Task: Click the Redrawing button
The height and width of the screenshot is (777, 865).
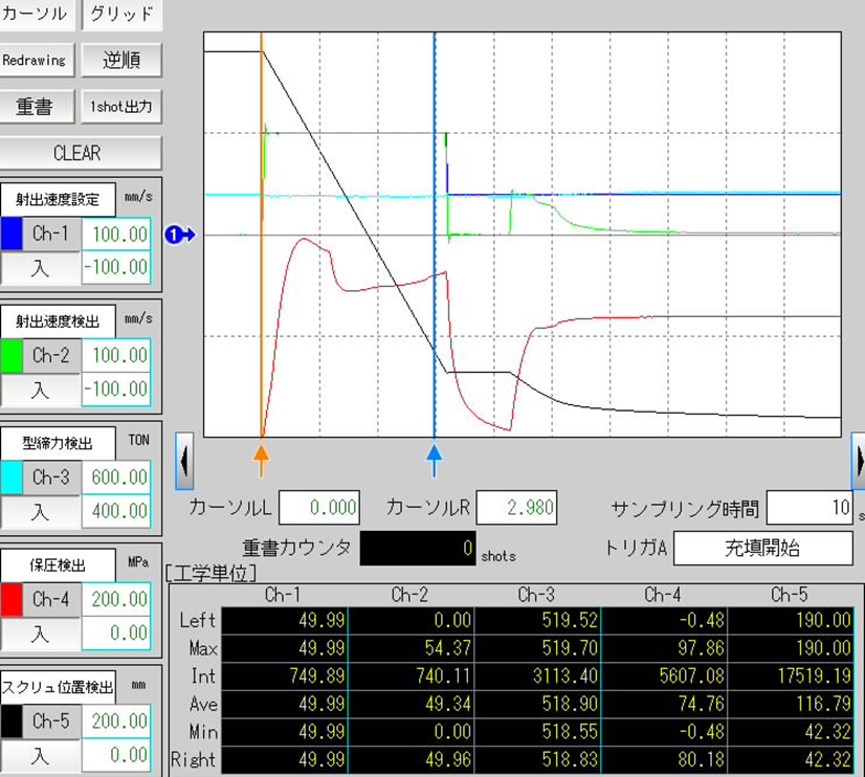Action: [36, 60]
